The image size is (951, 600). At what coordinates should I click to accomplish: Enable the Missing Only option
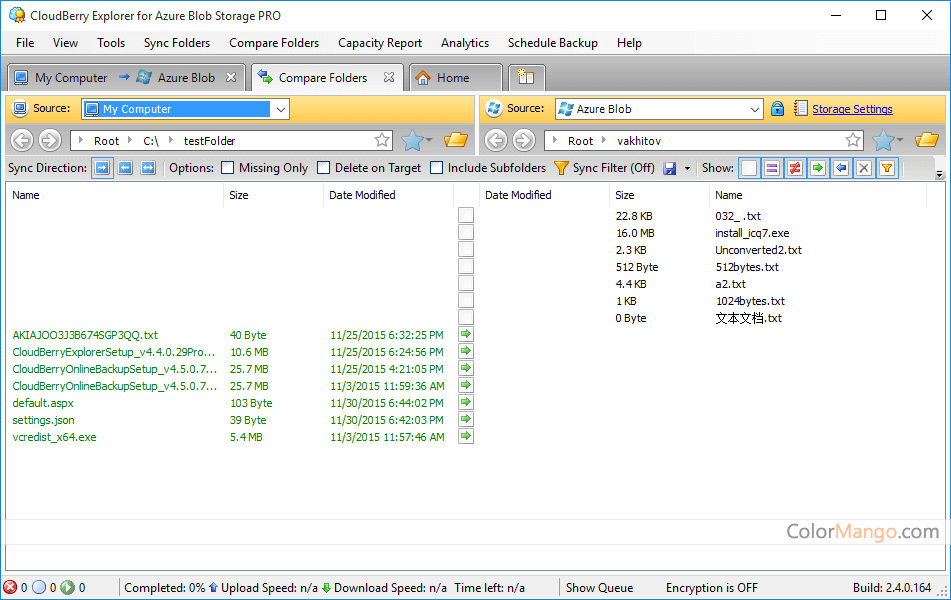click(x=227, y=168)
